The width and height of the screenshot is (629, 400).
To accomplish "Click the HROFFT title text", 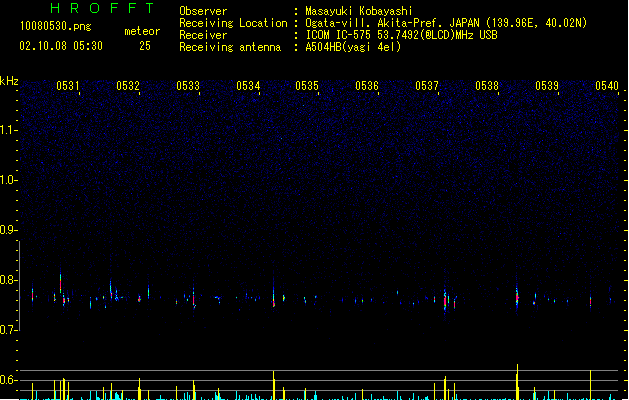I will (102, 8).
